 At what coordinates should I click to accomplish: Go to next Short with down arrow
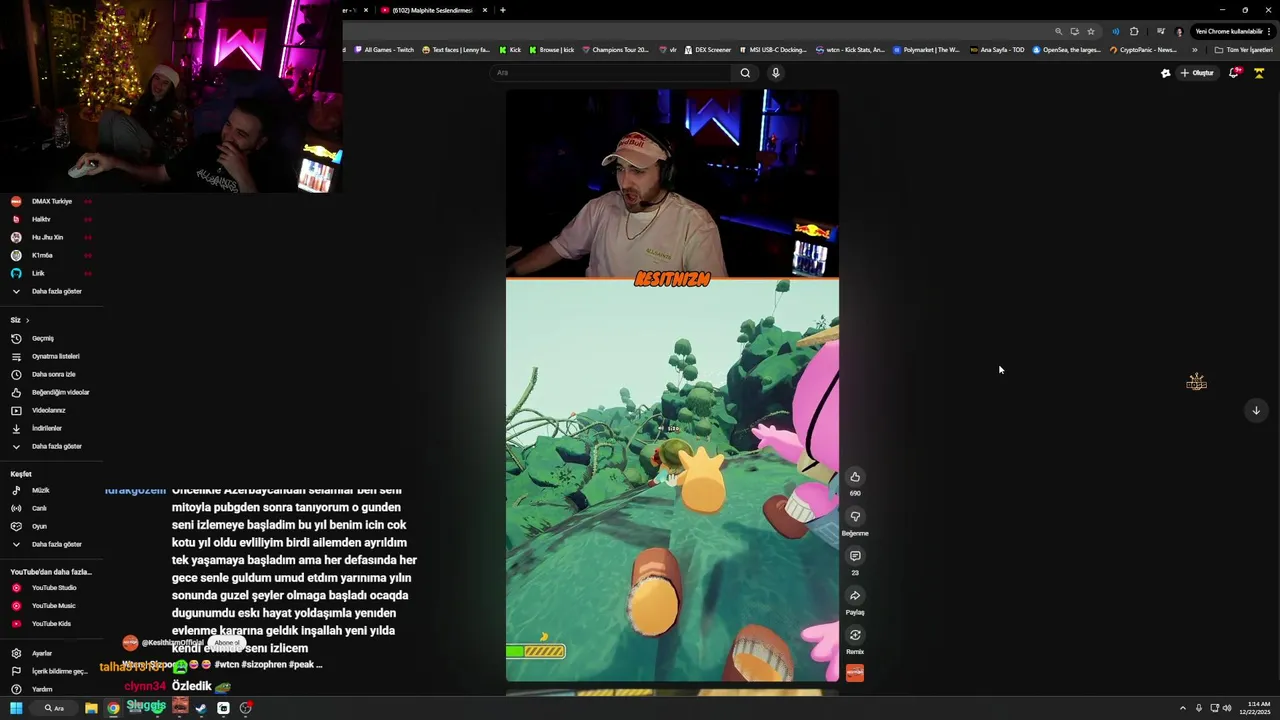pos(1256,410)
